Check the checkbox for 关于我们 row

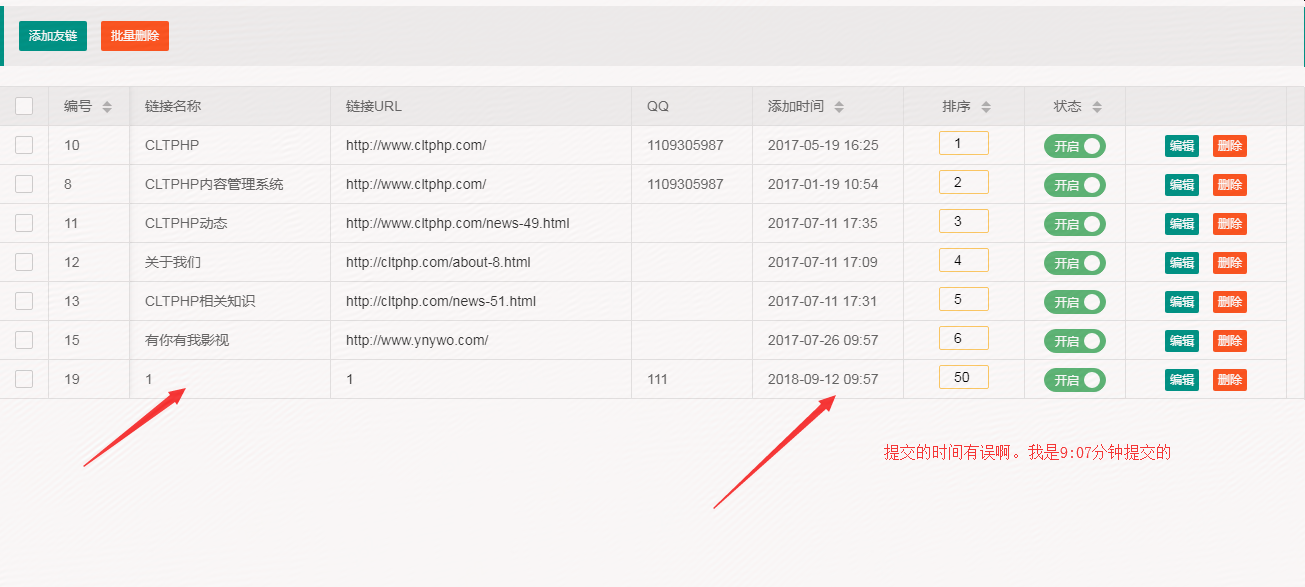point(24,262)
